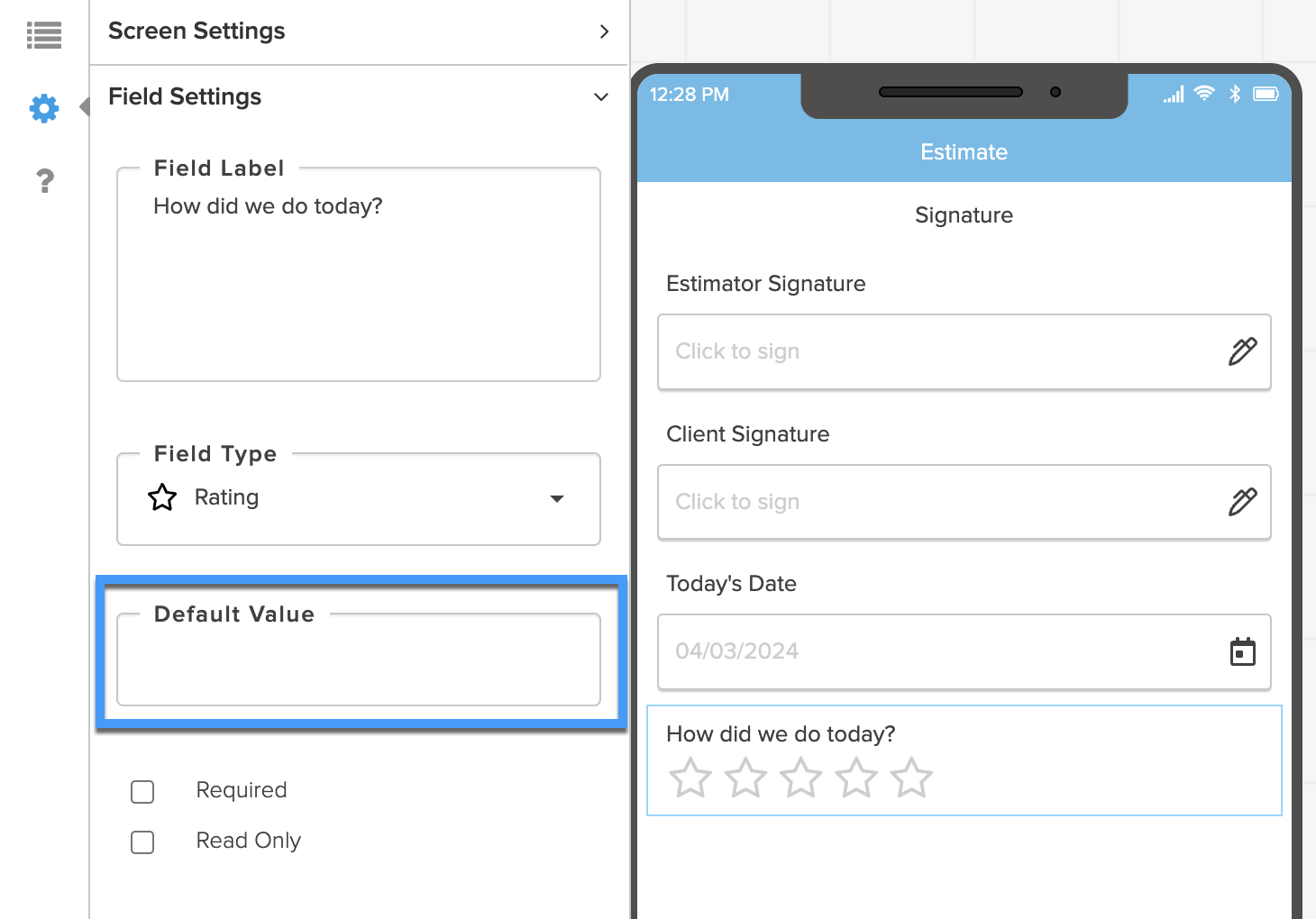Select the third rating star
Viewport: 1316px width, 919px height.
pos(800,778)
